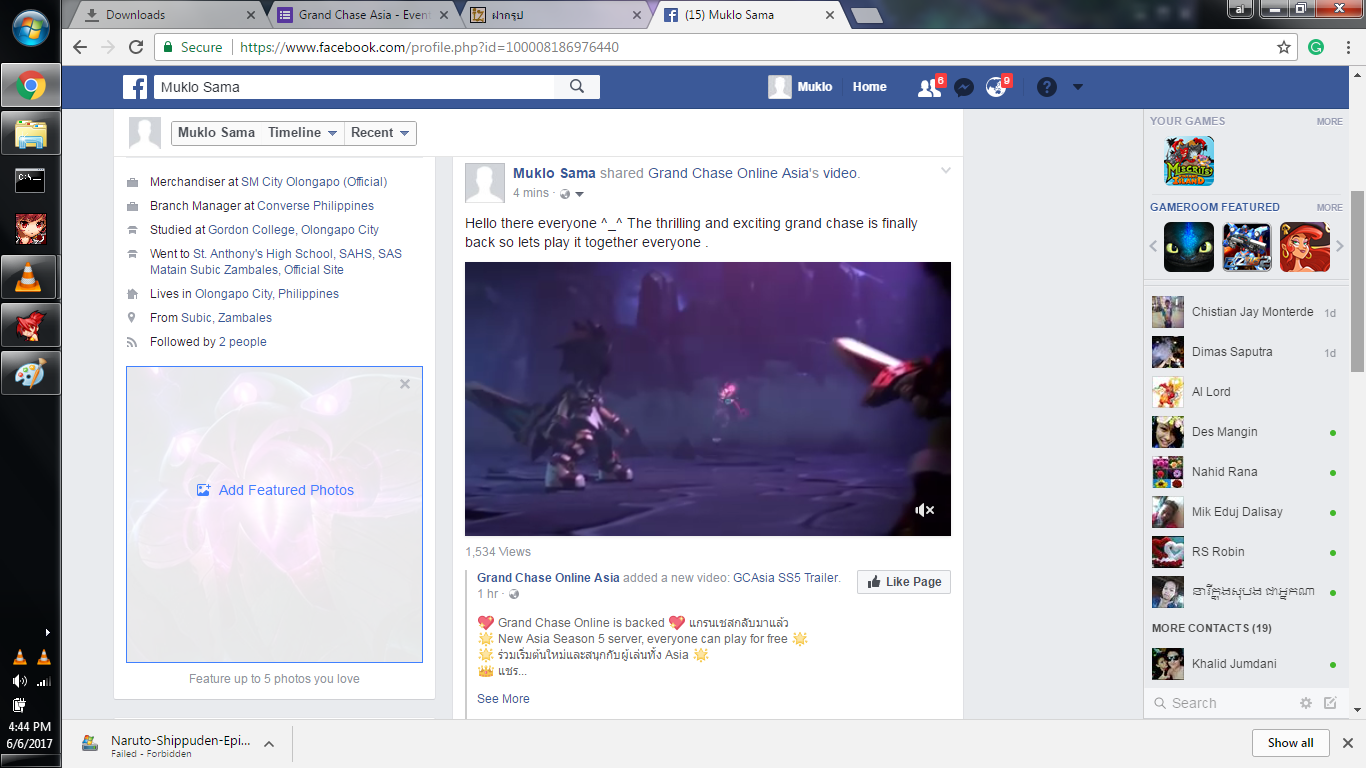Click the new message compose icon

pyautogui.click(x=1330, y=703)
